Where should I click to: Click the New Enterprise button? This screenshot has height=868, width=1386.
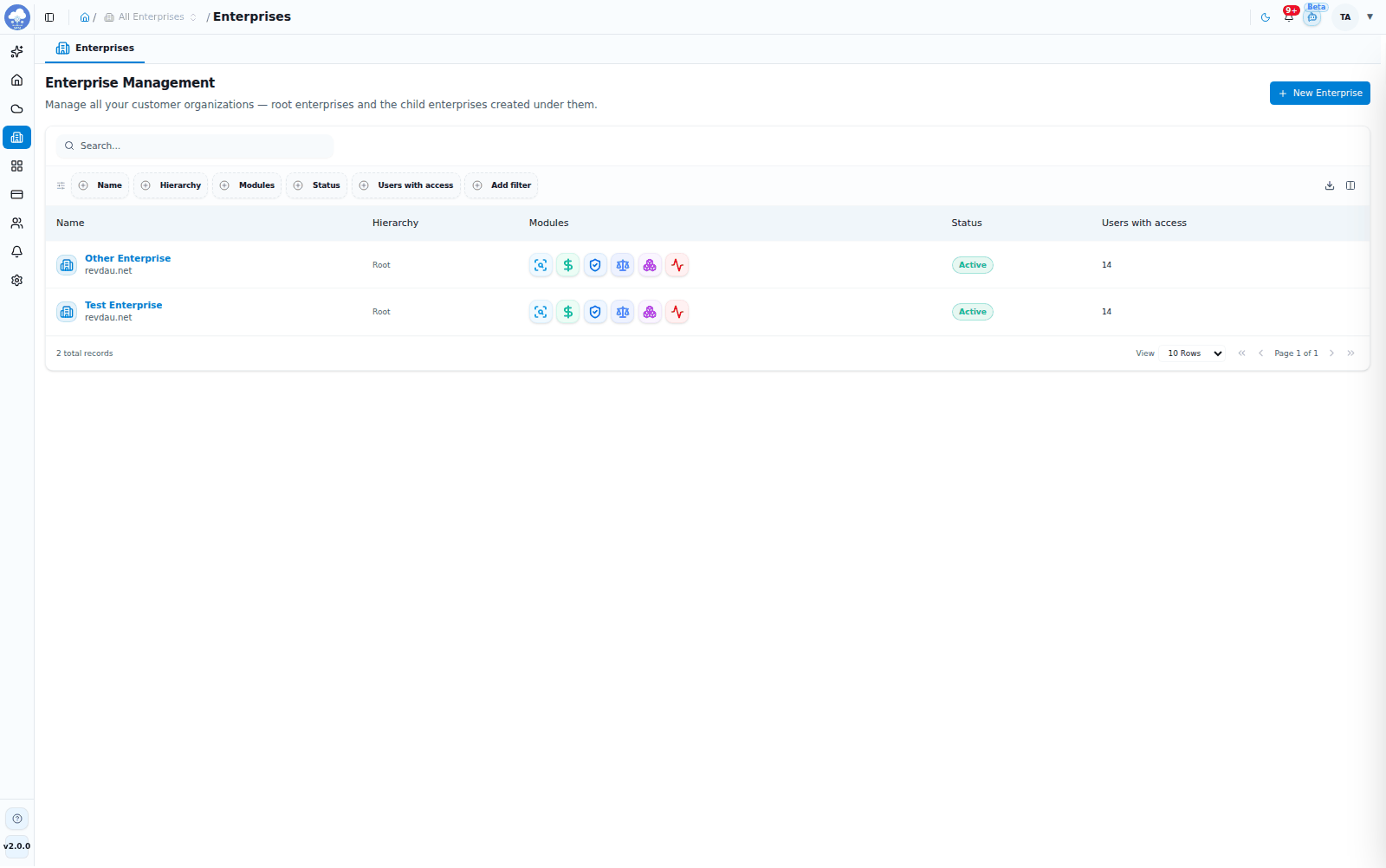1319,94
